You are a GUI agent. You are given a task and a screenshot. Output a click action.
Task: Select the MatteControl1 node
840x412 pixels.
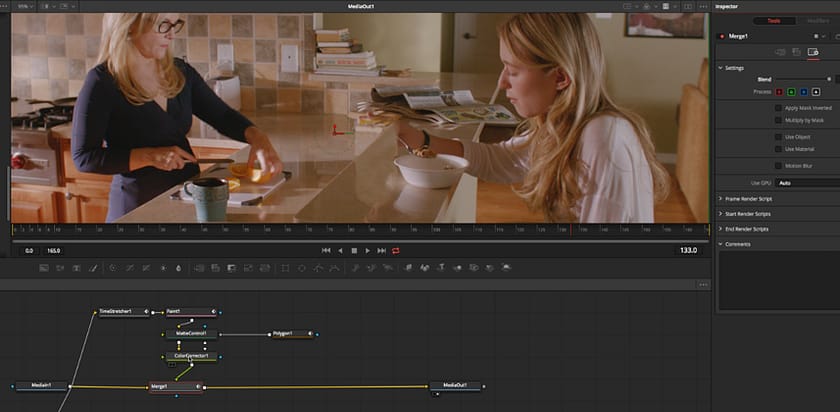coord(191,334)
